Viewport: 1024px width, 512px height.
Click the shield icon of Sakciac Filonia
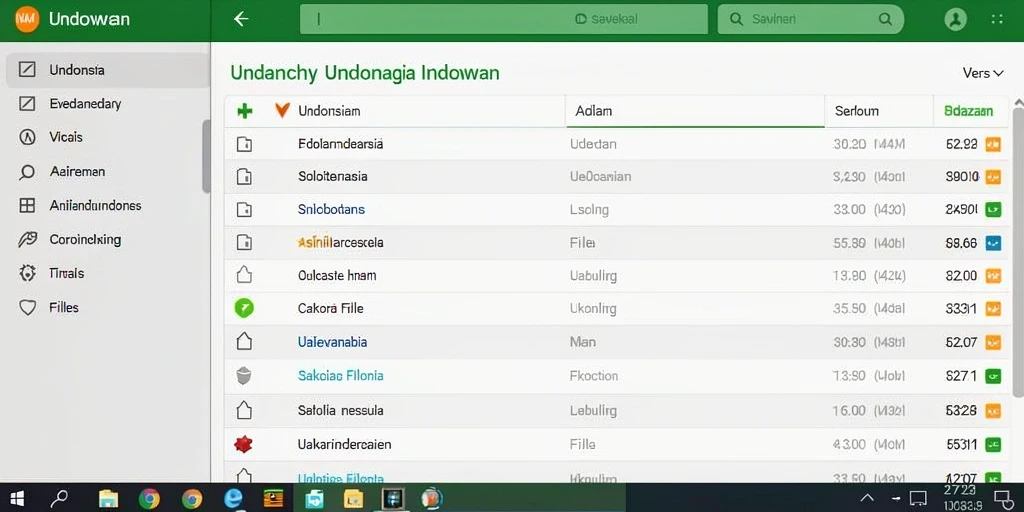tap(244, 376)
